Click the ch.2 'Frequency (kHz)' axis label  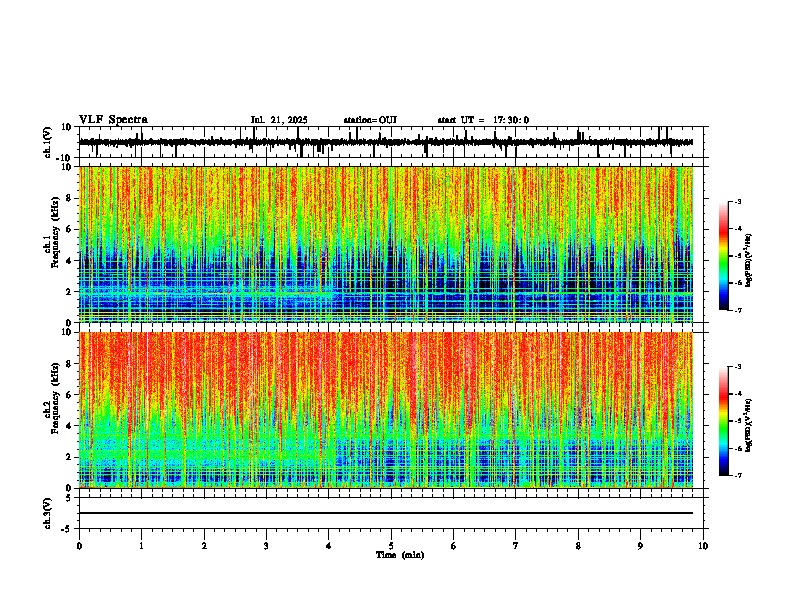pyautogui.click(x=55, y=398)
